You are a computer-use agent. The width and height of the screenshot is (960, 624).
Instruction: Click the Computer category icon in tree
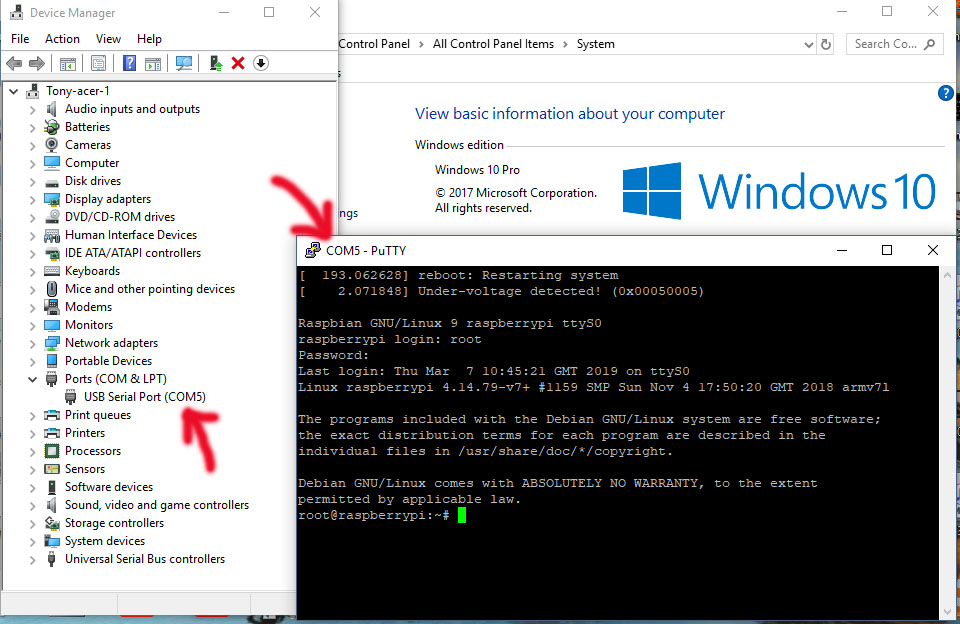click(52, 163)
